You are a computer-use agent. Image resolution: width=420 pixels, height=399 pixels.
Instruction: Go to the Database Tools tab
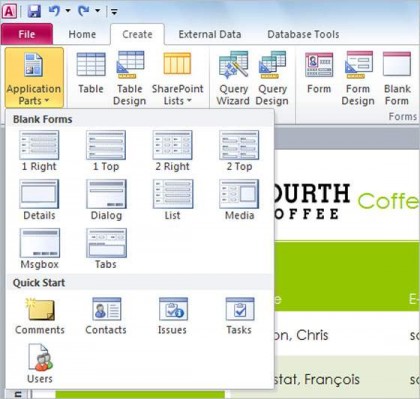click(303, 34)
